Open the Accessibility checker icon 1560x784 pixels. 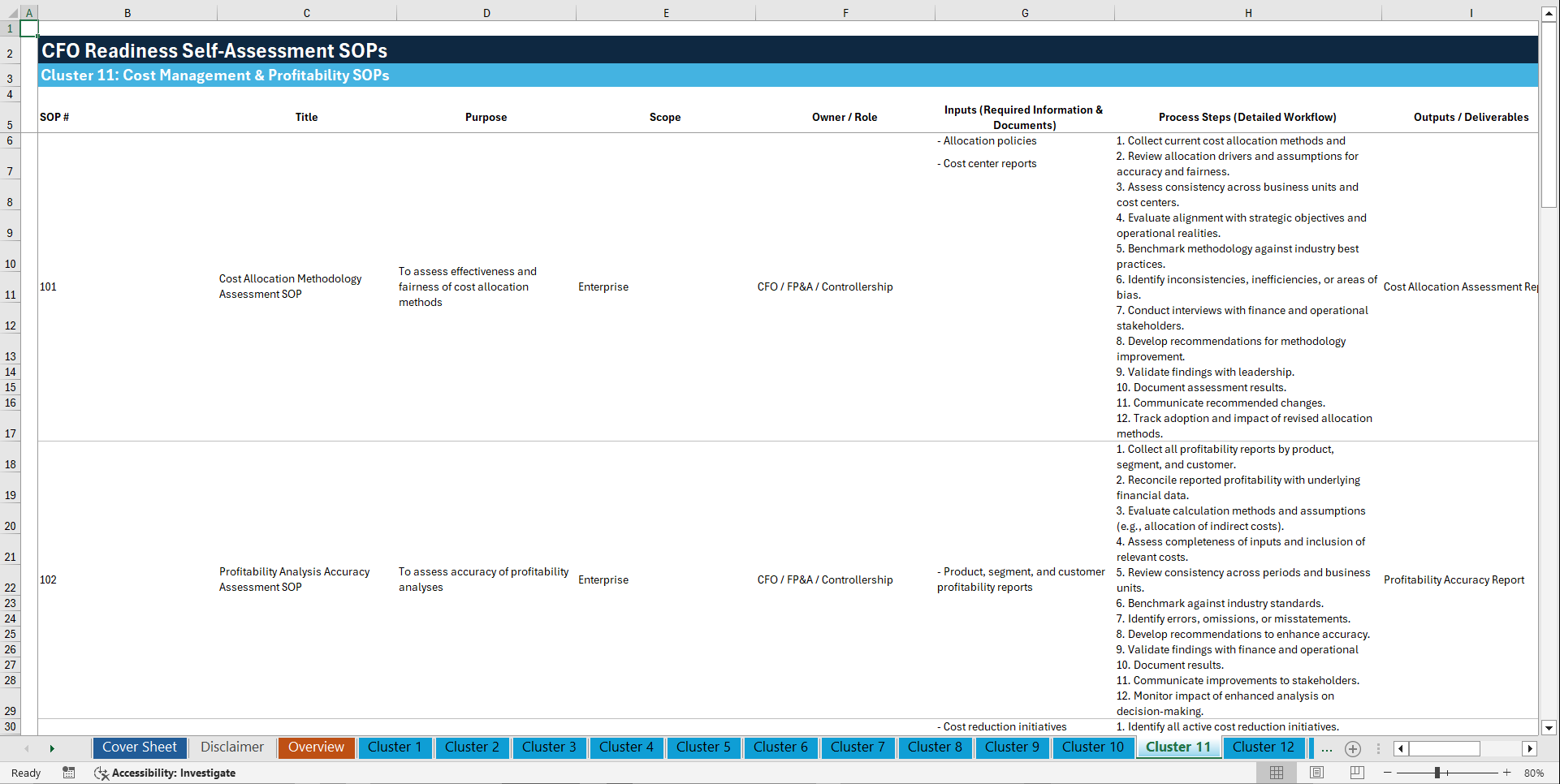point(102,773)
